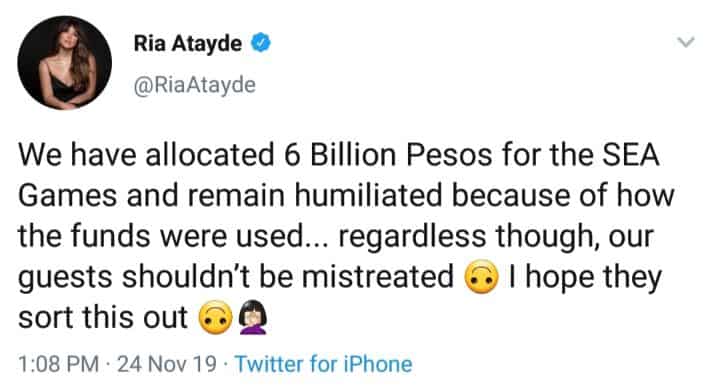
Task: Click the woman facepalming emoji
Action: pyautogui.click(x=253, y=317)
